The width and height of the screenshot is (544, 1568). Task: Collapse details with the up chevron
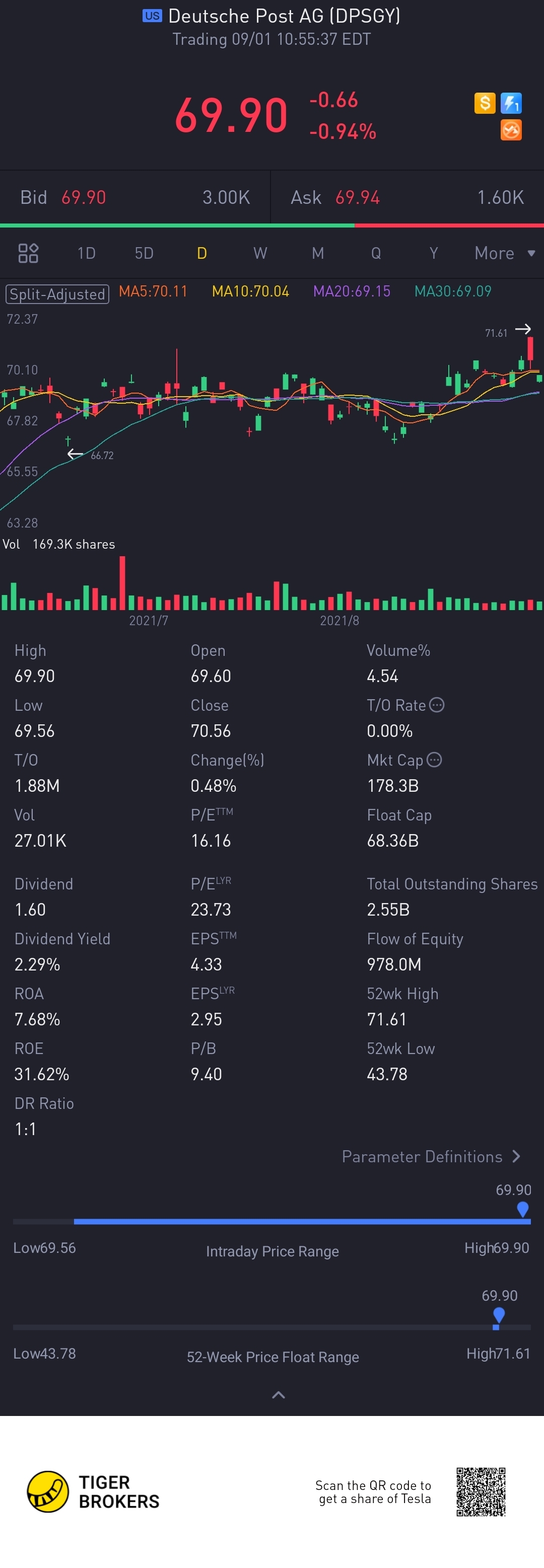coord(279,1395)
